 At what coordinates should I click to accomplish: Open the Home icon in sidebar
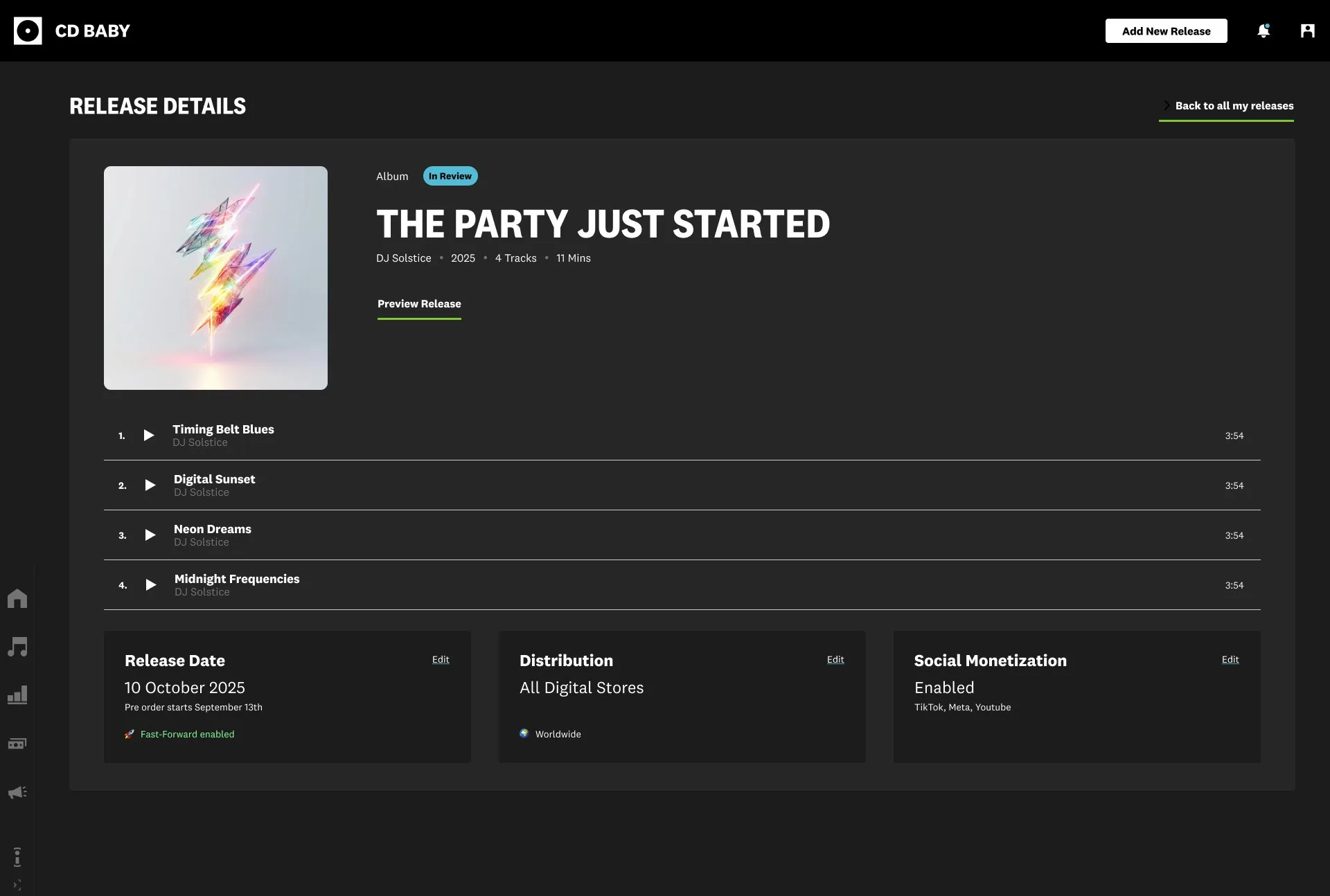17,598
